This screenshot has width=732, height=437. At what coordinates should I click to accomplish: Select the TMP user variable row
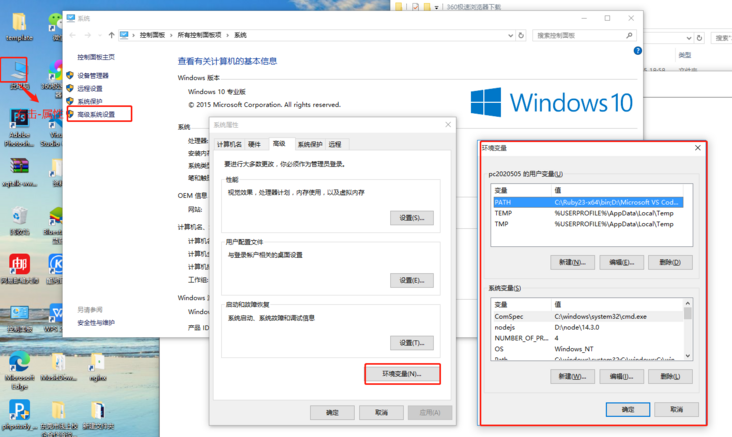(588, 224)
